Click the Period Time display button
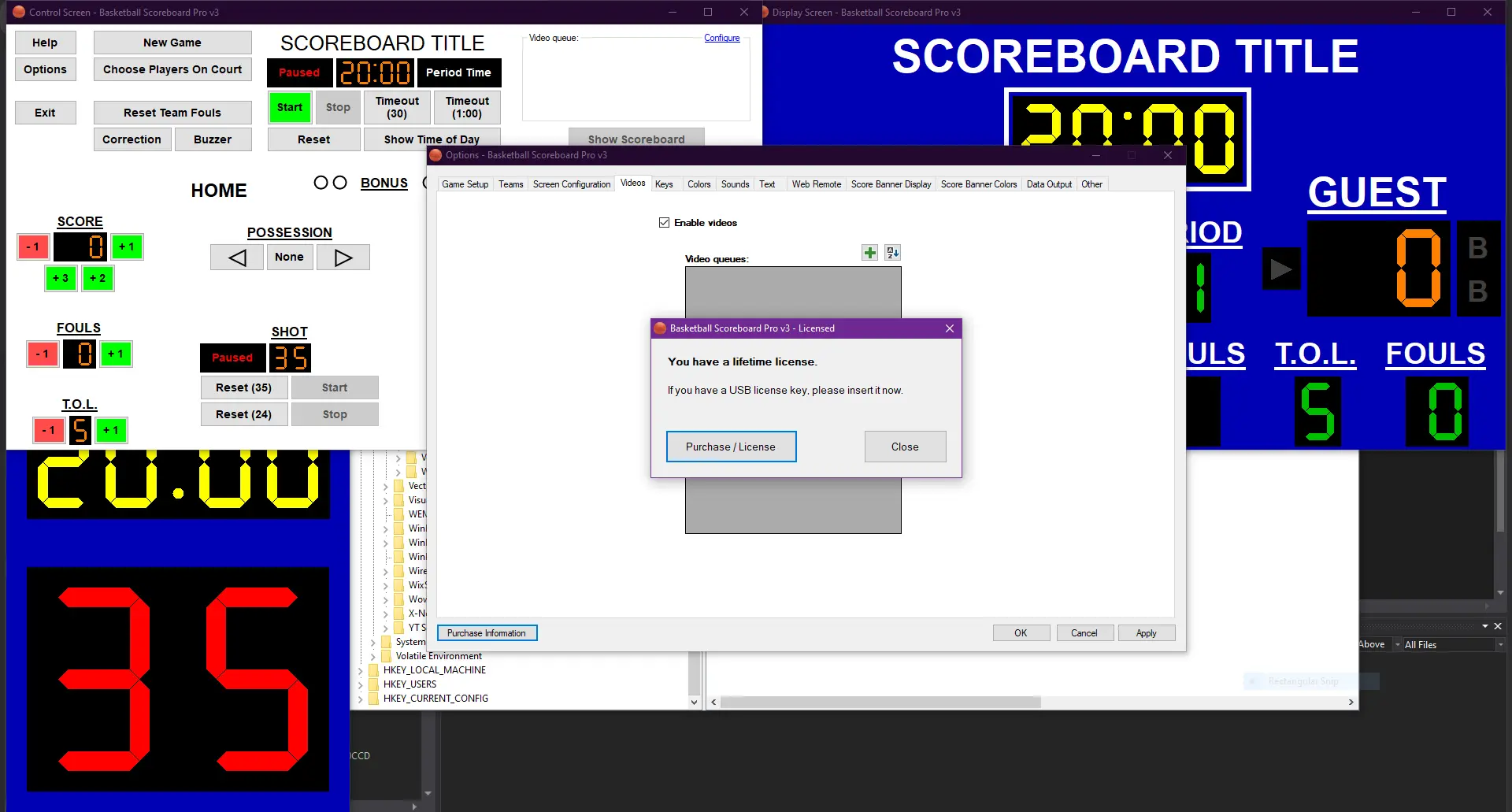 pyautogui.click(x=458, y=72)
